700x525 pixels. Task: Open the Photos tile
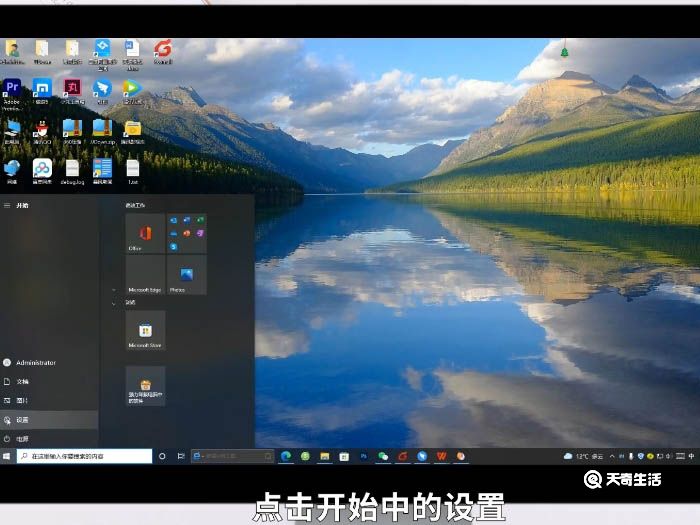coord(186,276)
